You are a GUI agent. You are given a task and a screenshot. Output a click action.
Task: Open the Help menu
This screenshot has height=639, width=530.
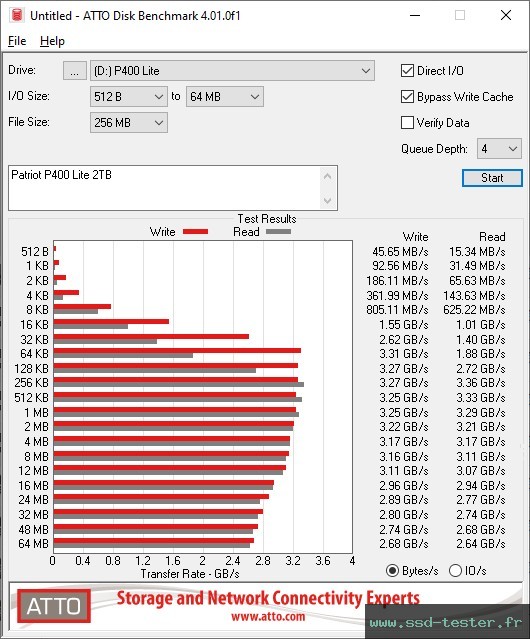[x=52, y=41]
